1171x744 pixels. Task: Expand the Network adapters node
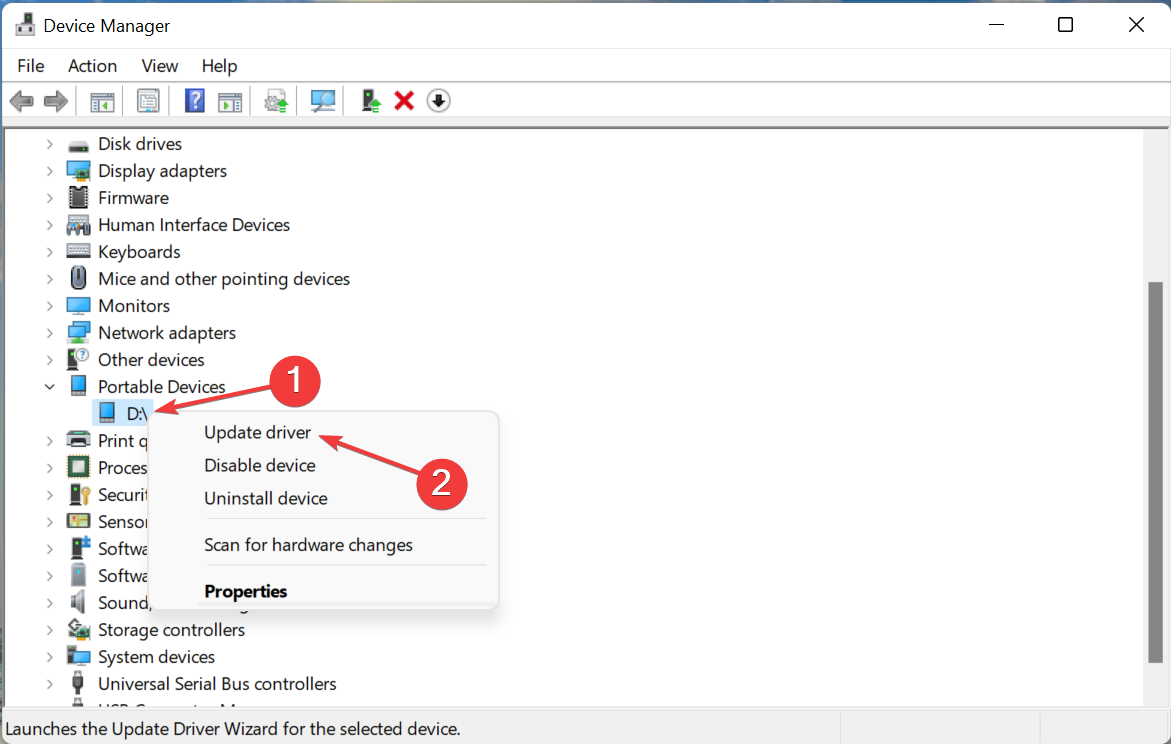50,333
